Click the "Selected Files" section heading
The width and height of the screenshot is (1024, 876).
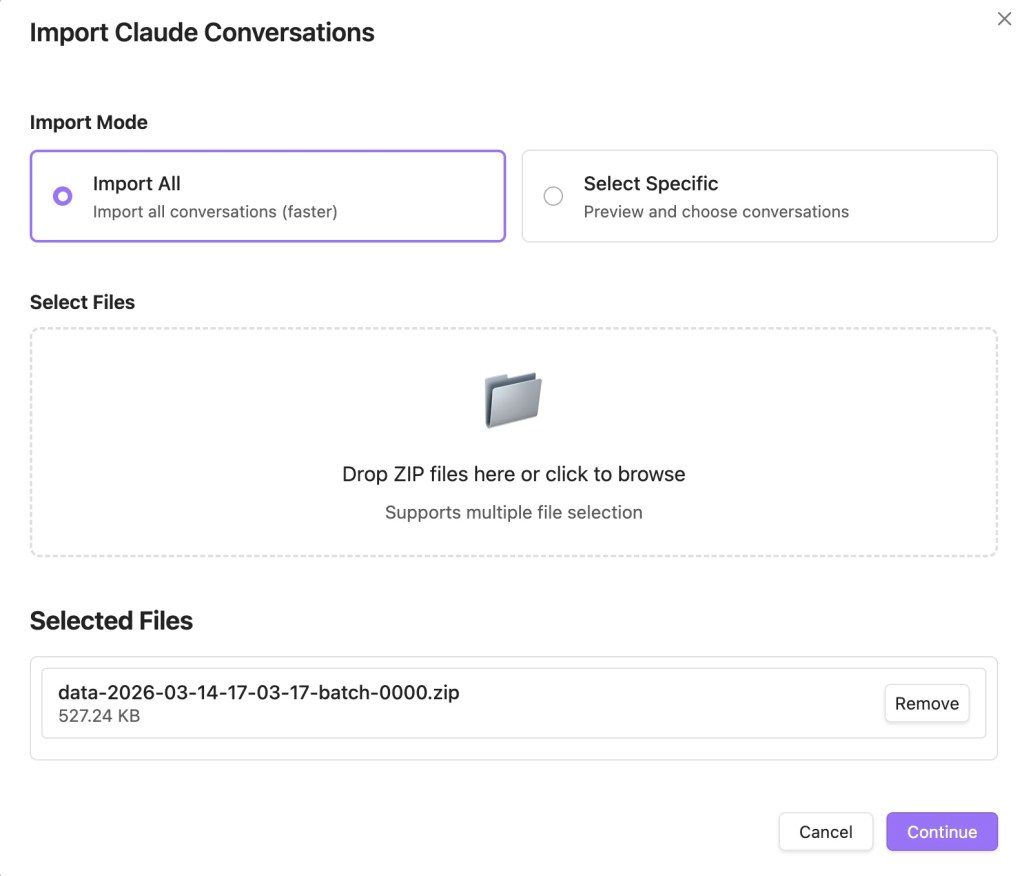111,621
